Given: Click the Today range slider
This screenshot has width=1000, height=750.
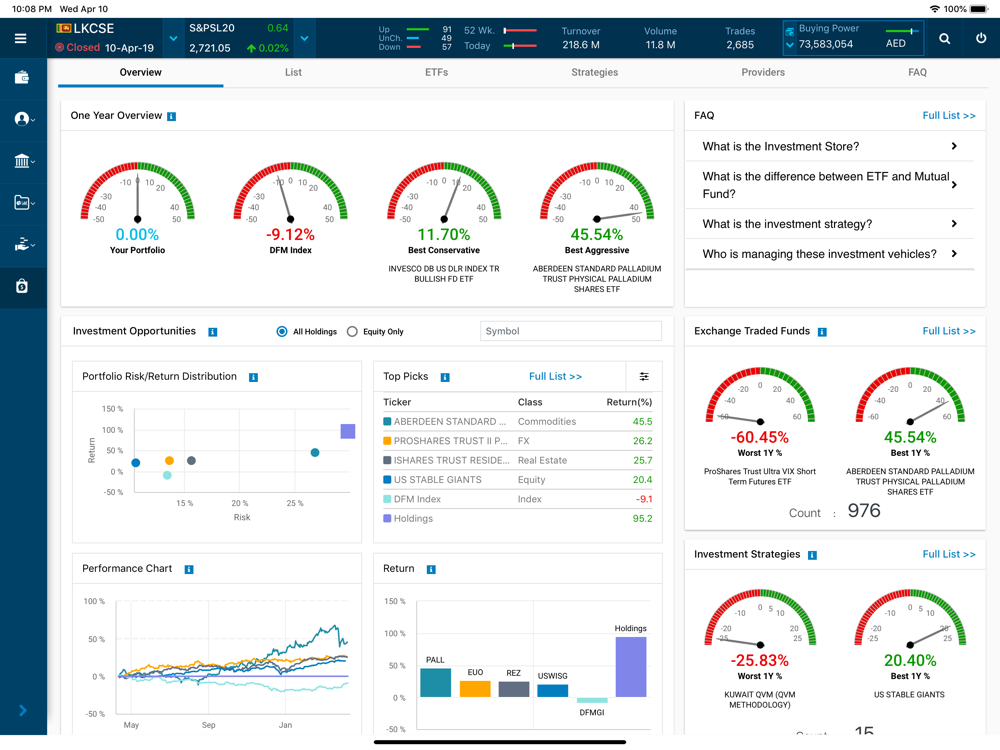Looking at the screenshot, I should click(520, 46).
